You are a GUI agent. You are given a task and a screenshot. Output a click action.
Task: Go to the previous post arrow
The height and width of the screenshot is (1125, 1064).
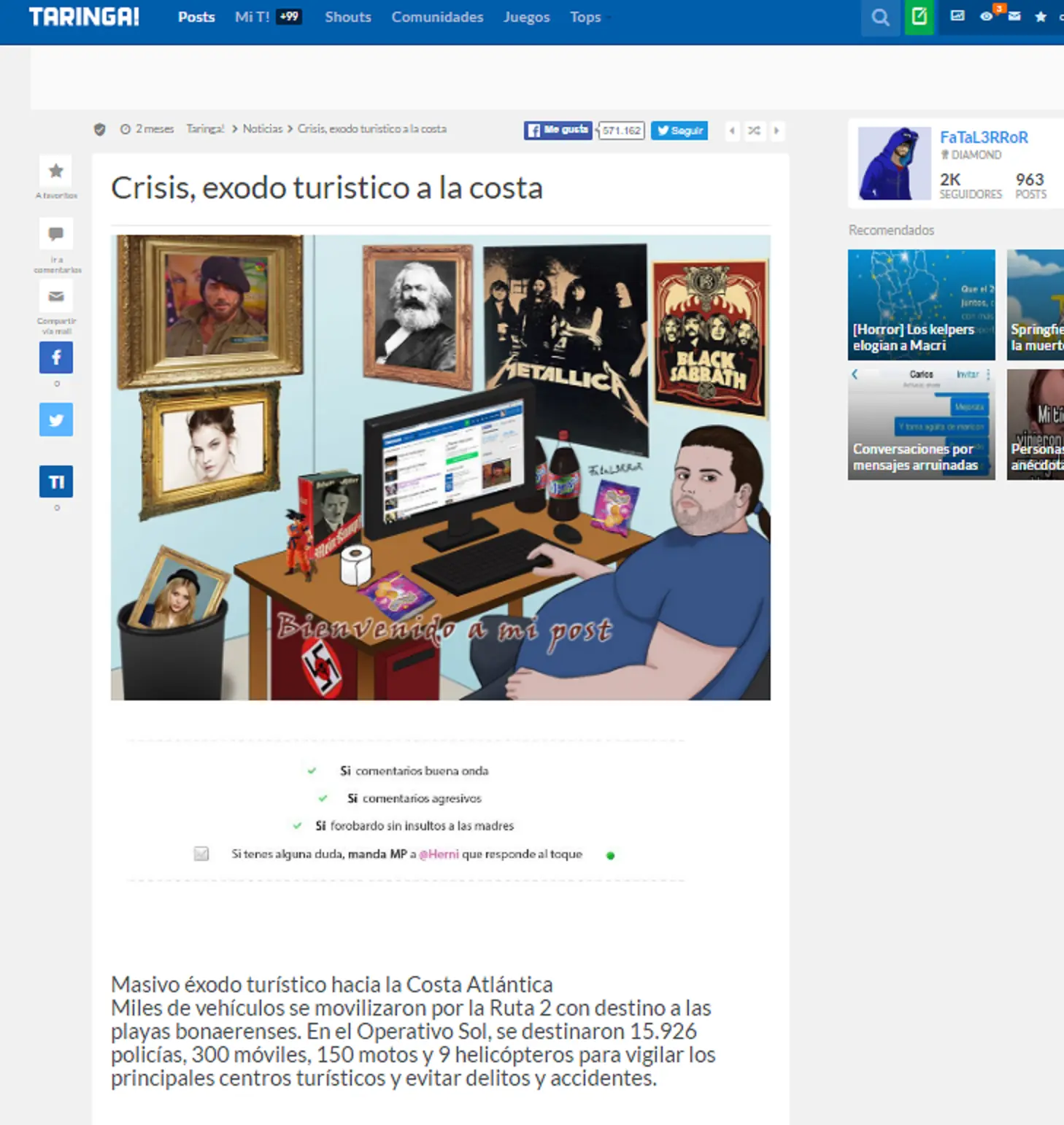pos(732,131)
